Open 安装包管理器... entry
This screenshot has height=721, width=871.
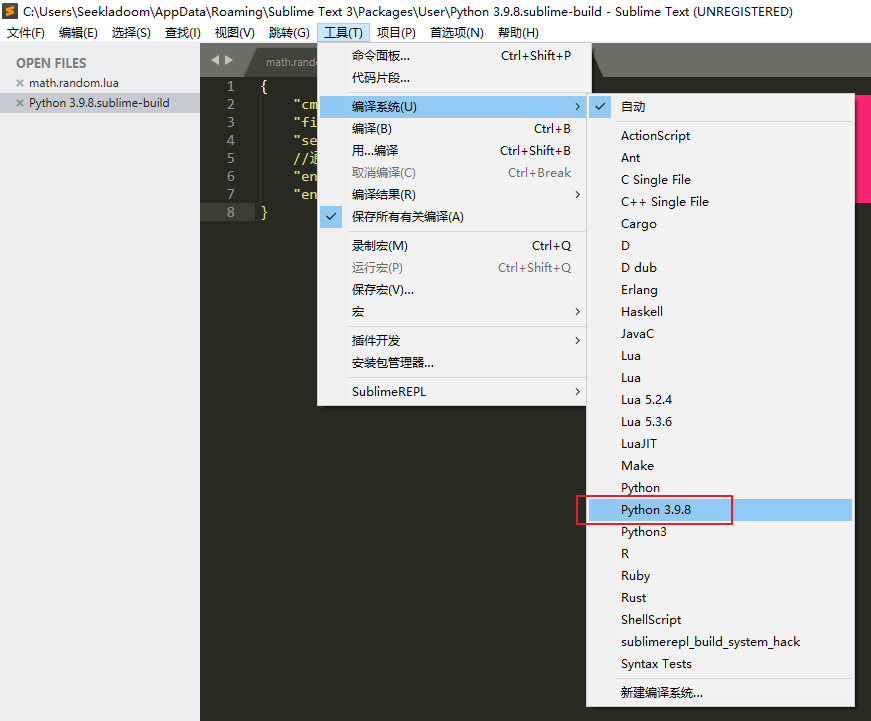click(x=453, y=363)
